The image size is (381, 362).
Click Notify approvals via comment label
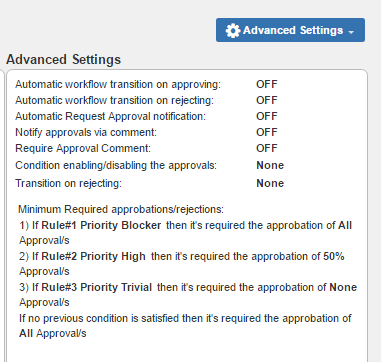86,132
